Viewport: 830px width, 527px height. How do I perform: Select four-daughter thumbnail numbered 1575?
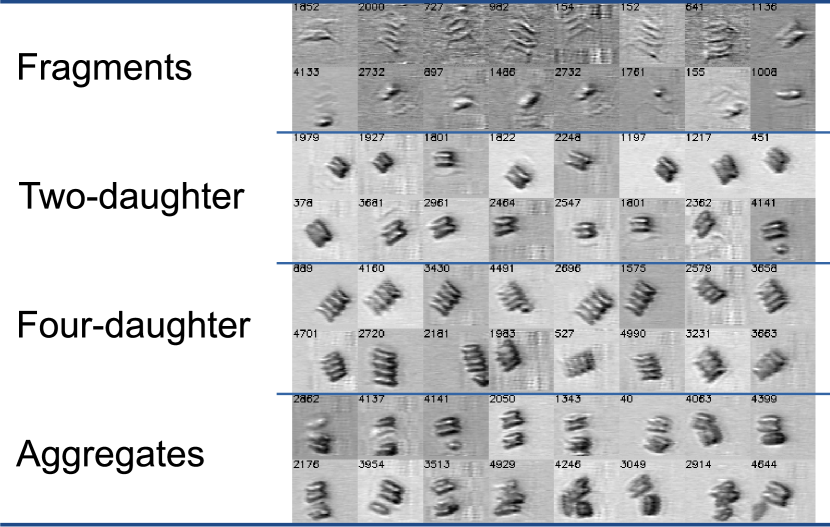click(x=652, y=296)
